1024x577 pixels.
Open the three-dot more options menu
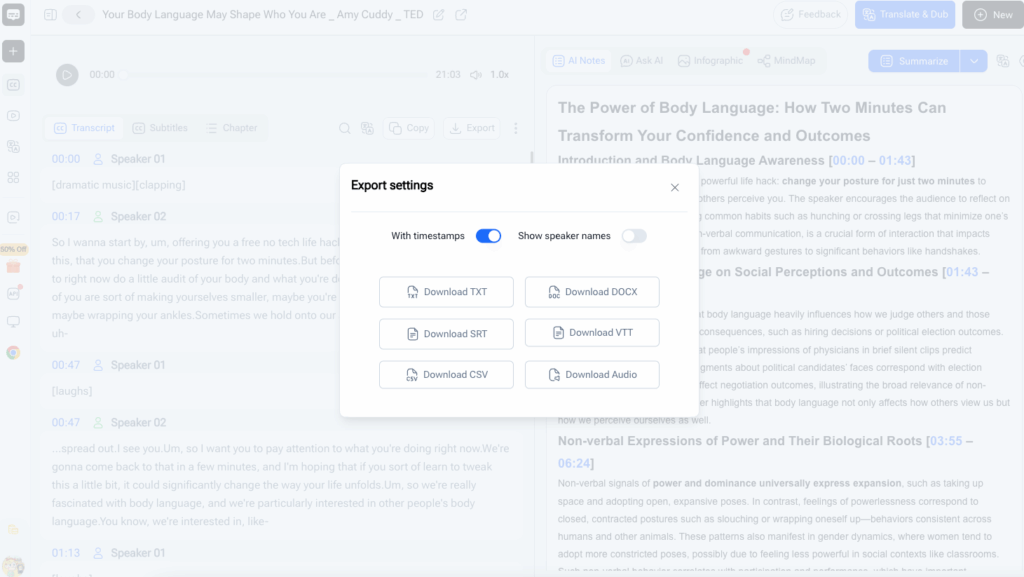point(516,128)
